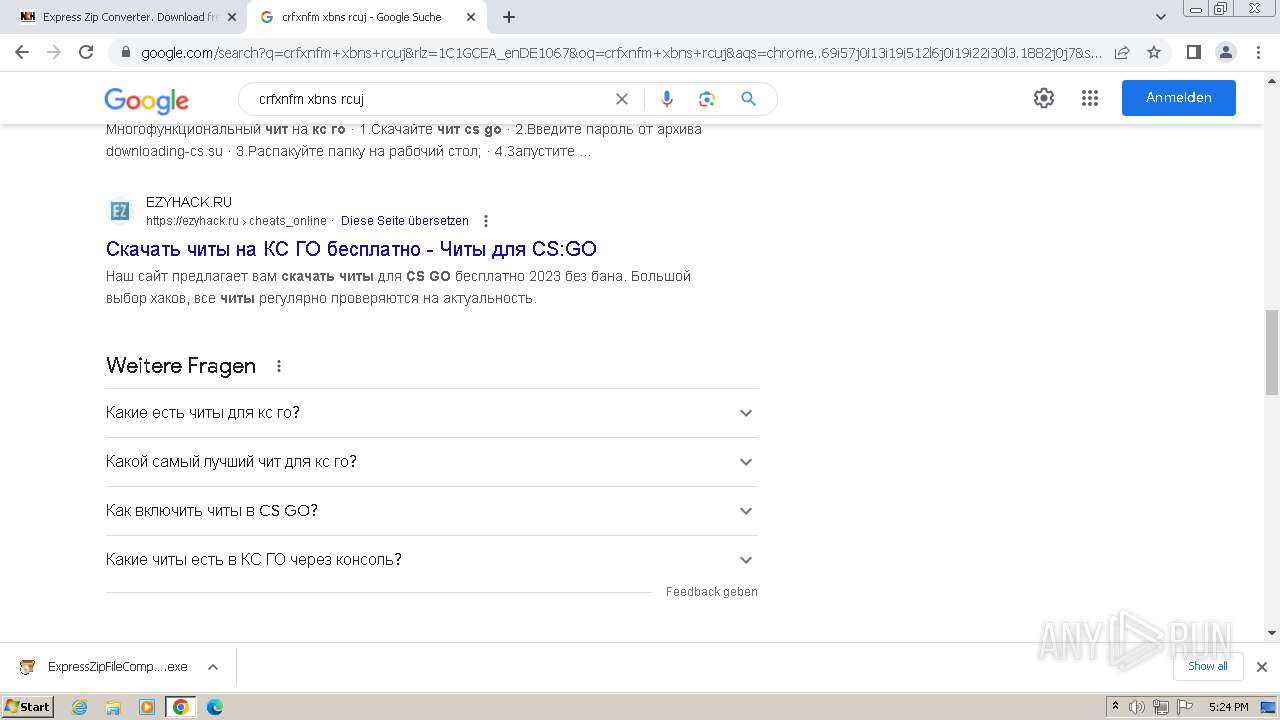This screenshot has height=720, width=1280.
Task: Open the media player taskbar icon
Action: pyautogui.click(x=147, y=707)
